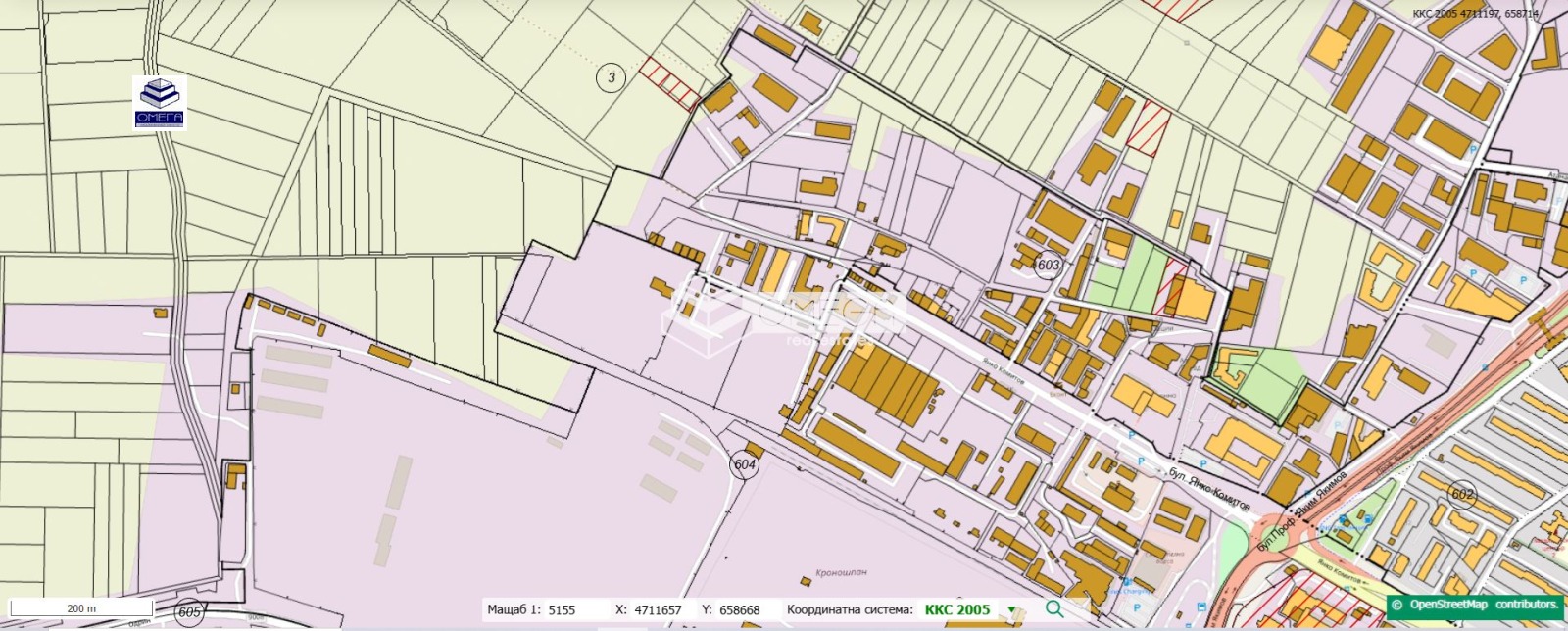Screen dimensions: 1568x631
Task: Click the magnifier search icon
Action: pos(1053,609)
